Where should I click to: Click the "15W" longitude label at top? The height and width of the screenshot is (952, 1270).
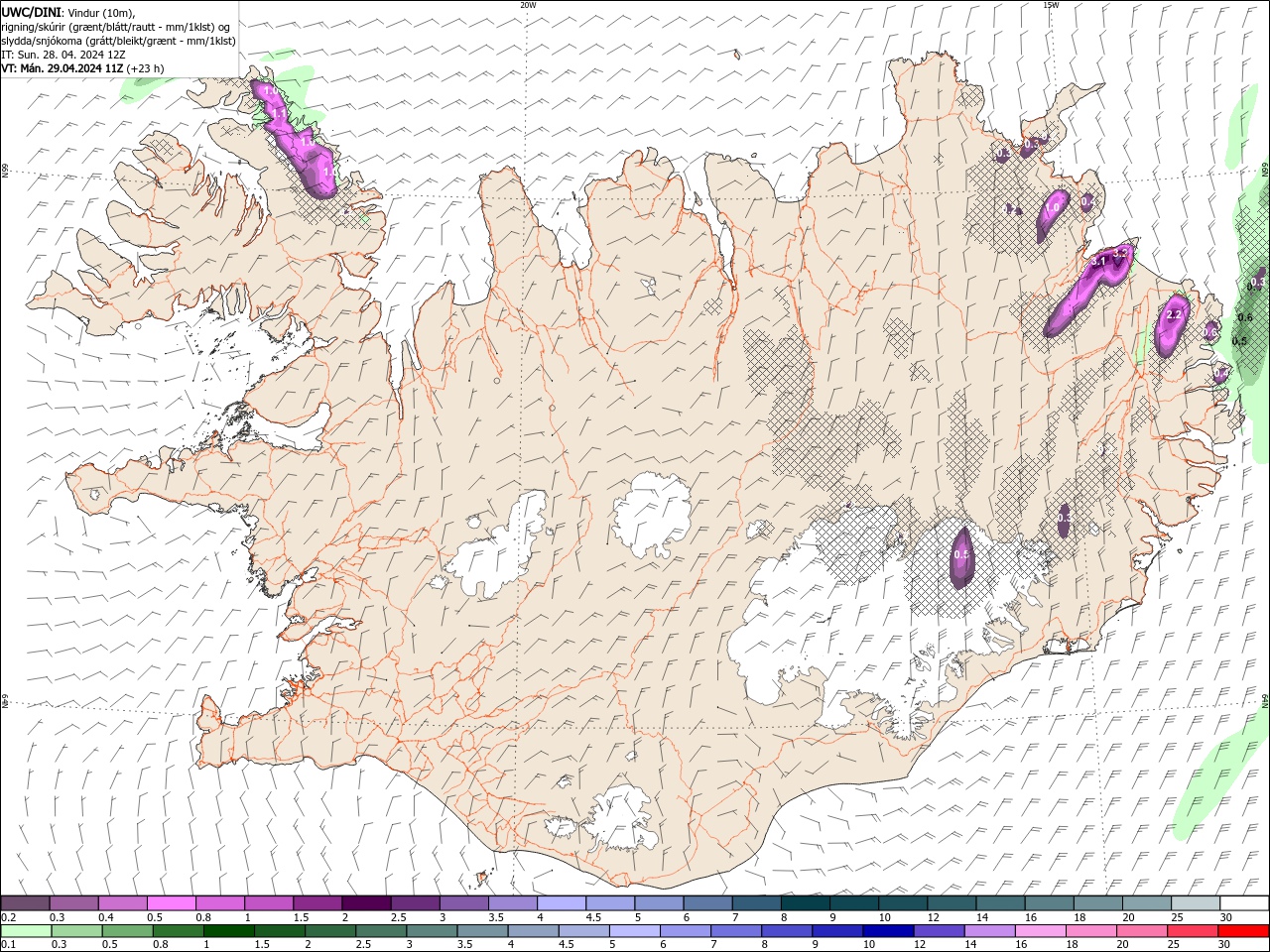coord(1051,5)
